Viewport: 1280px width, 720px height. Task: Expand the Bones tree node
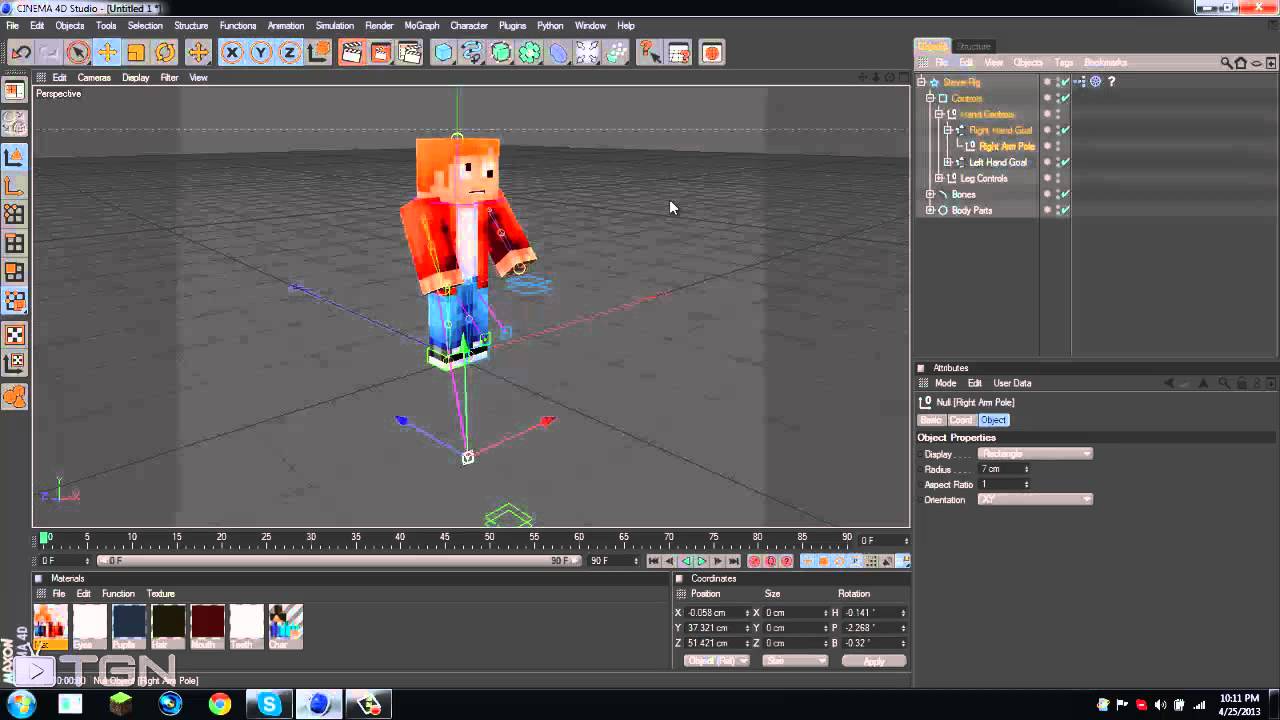coord(930,194)
